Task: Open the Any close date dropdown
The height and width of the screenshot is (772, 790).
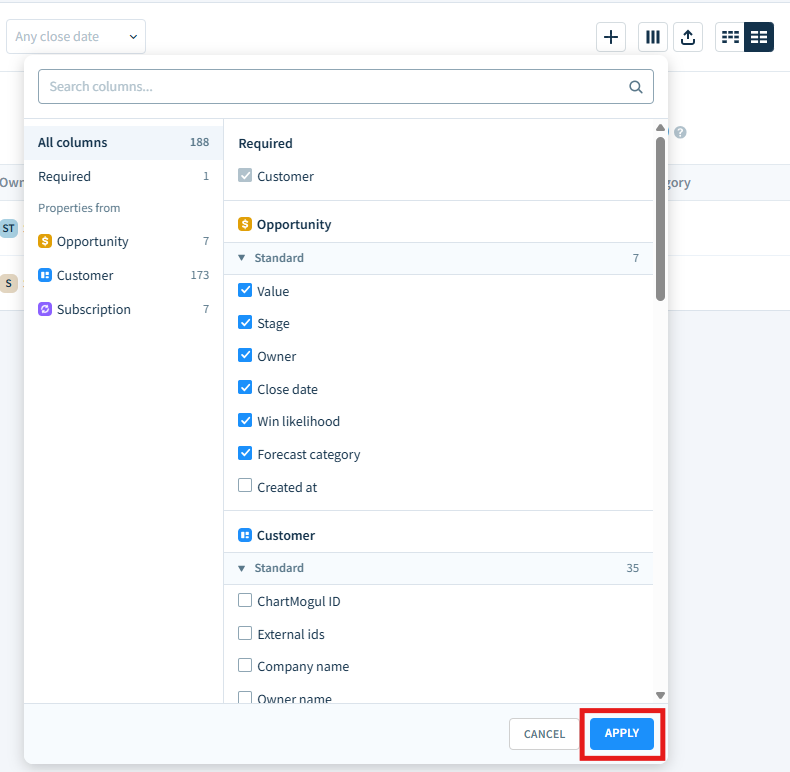Action: (x=76, y=37)
